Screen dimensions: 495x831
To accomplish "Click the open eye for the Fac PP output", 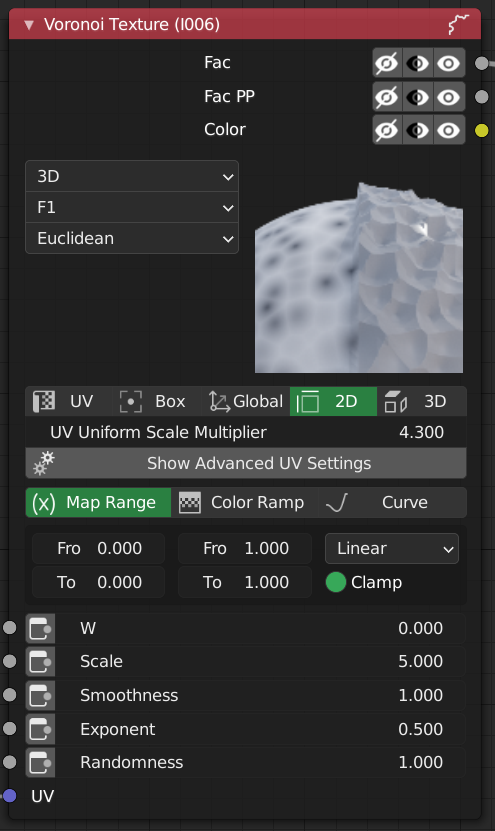I will [x=449, y=97].
